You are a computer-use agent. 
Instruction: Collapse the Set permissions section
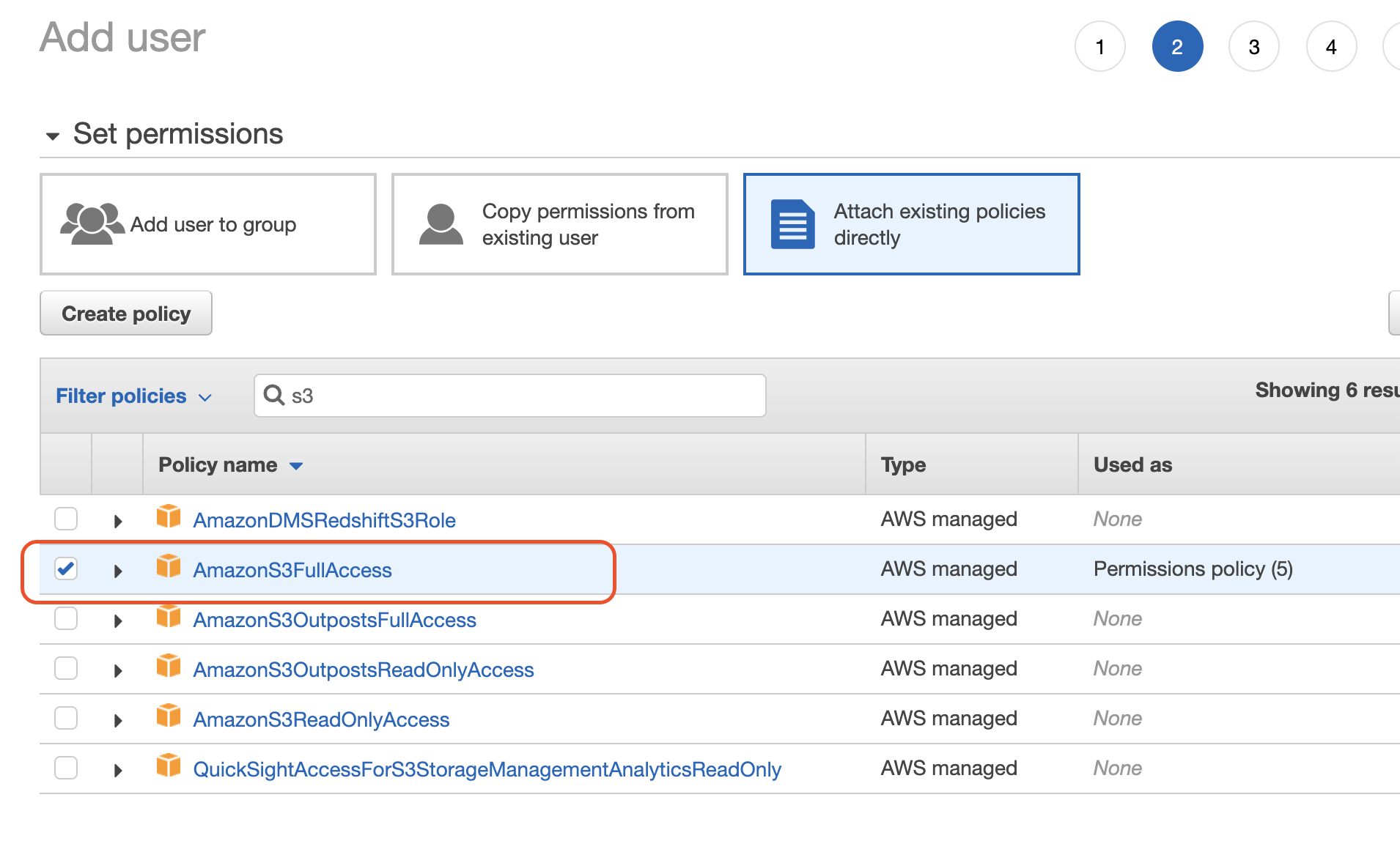[x=53, y=136]
